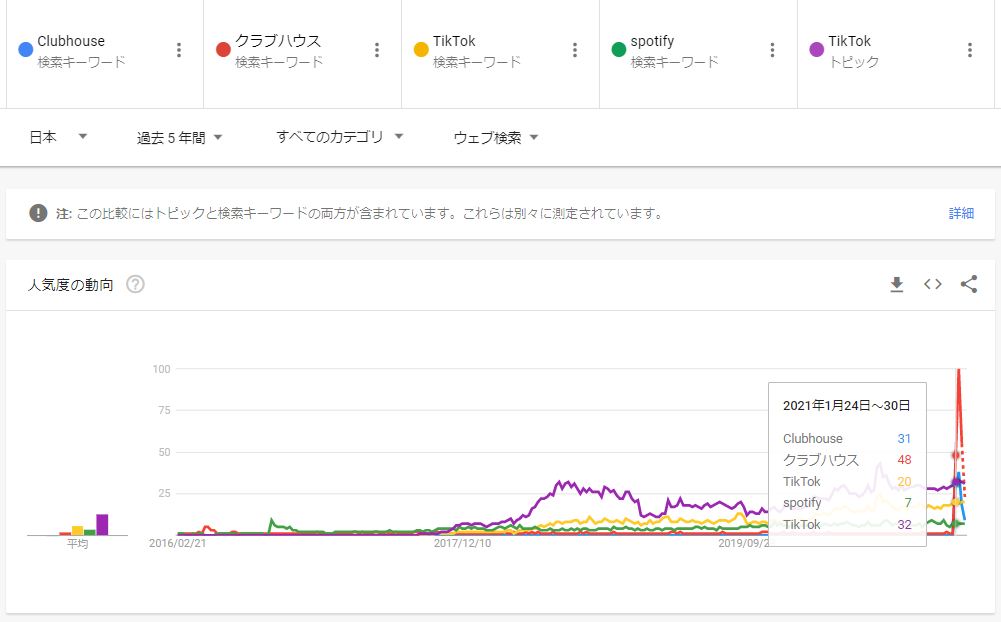Image resolution: width=1001 pixels, height=622 pixels.
Task: Share the 人気度の動向 chart
Action: [969, 284]
